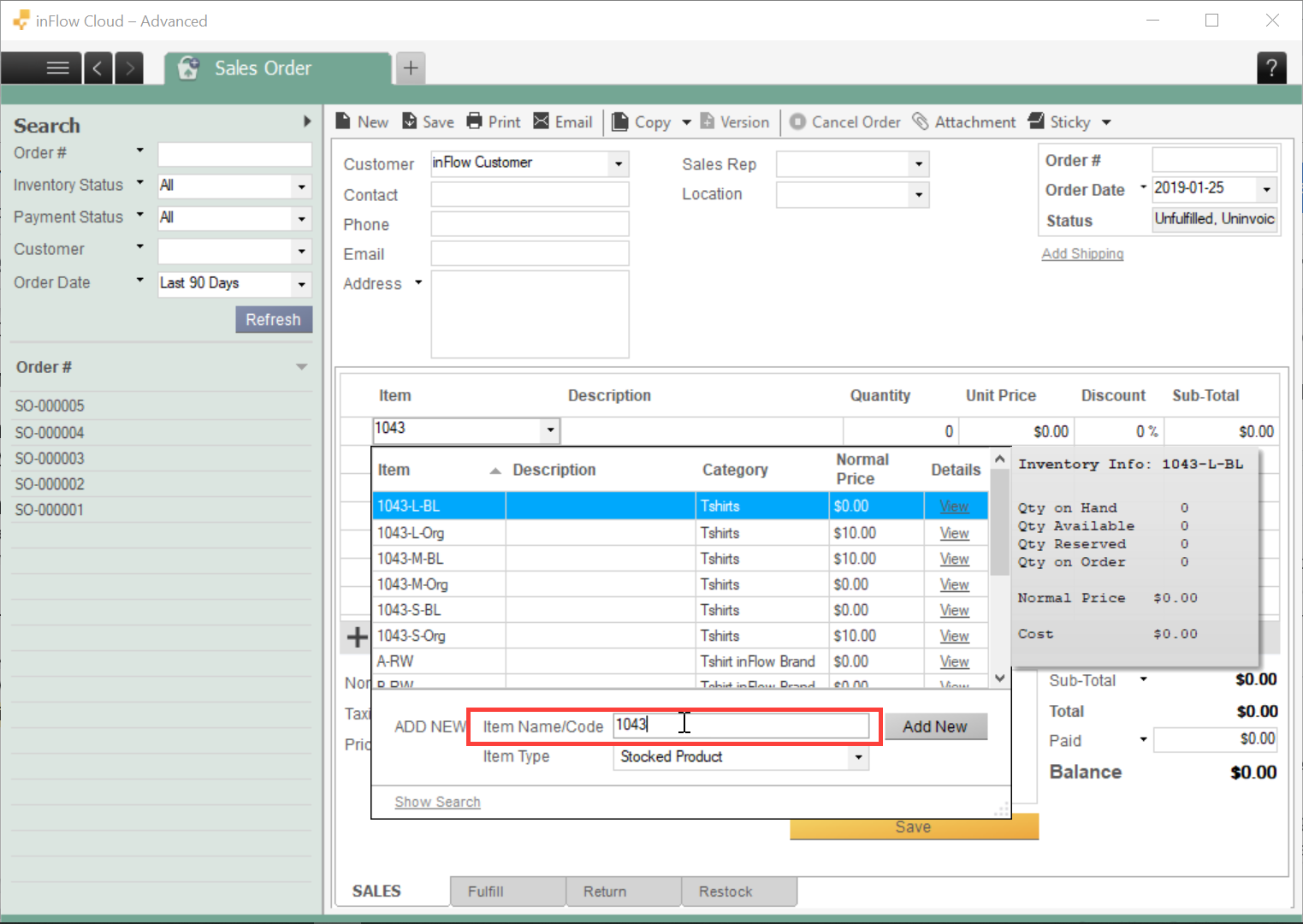
Task: Open the Copy dropdown arrow
Action: point(686,122)
